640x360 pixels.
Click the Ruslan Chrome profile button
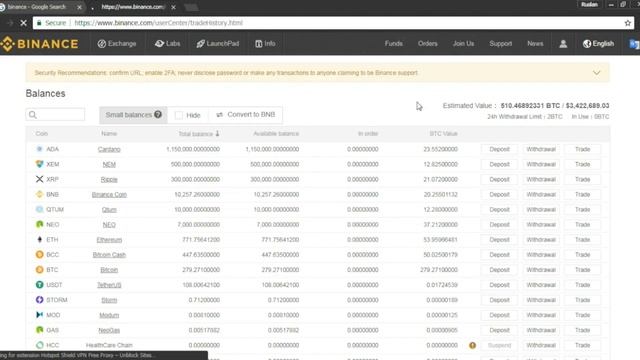[589, 4]
